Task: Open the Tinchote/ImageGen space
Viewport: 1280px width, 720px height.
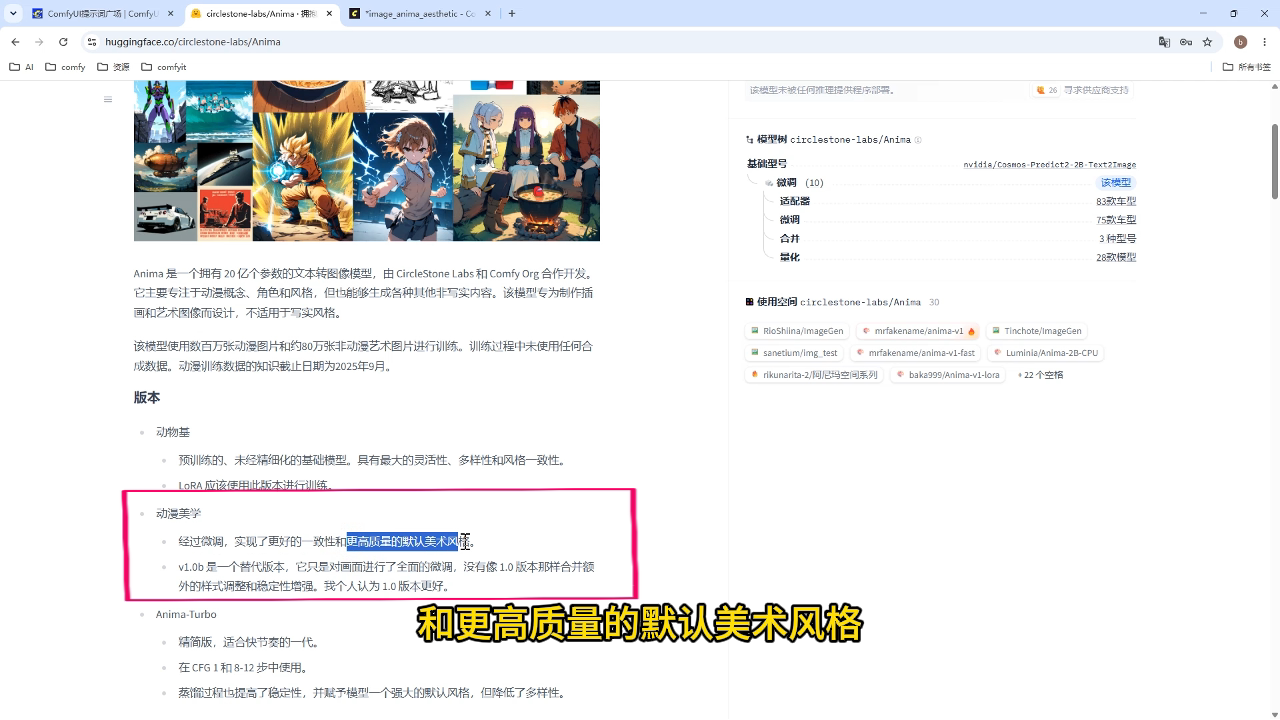Action: pyautogui.click(x=1036, y=331)
